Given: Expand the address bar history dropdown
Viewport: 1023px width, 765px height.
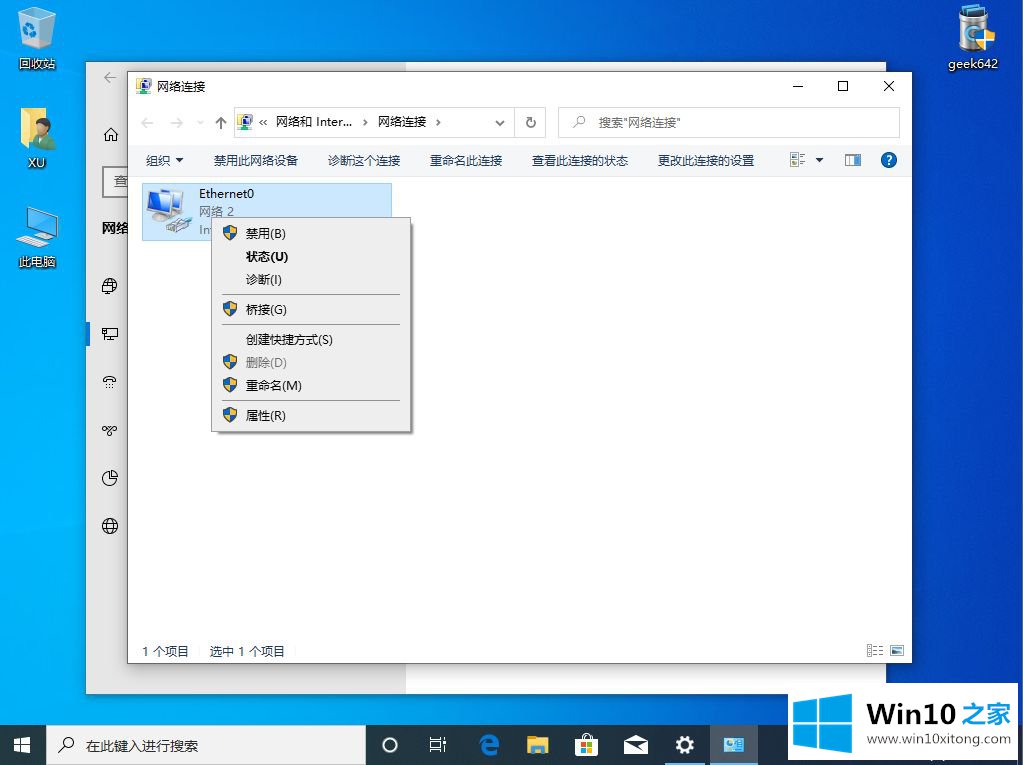Looking at the screenshot, I should [x=500, y=123].
